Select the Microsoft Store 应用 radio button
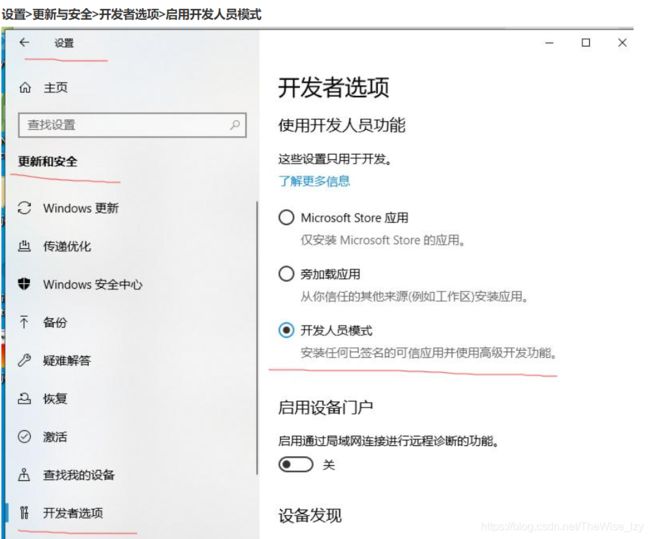 pyautogui.click(x=286, y=217)
